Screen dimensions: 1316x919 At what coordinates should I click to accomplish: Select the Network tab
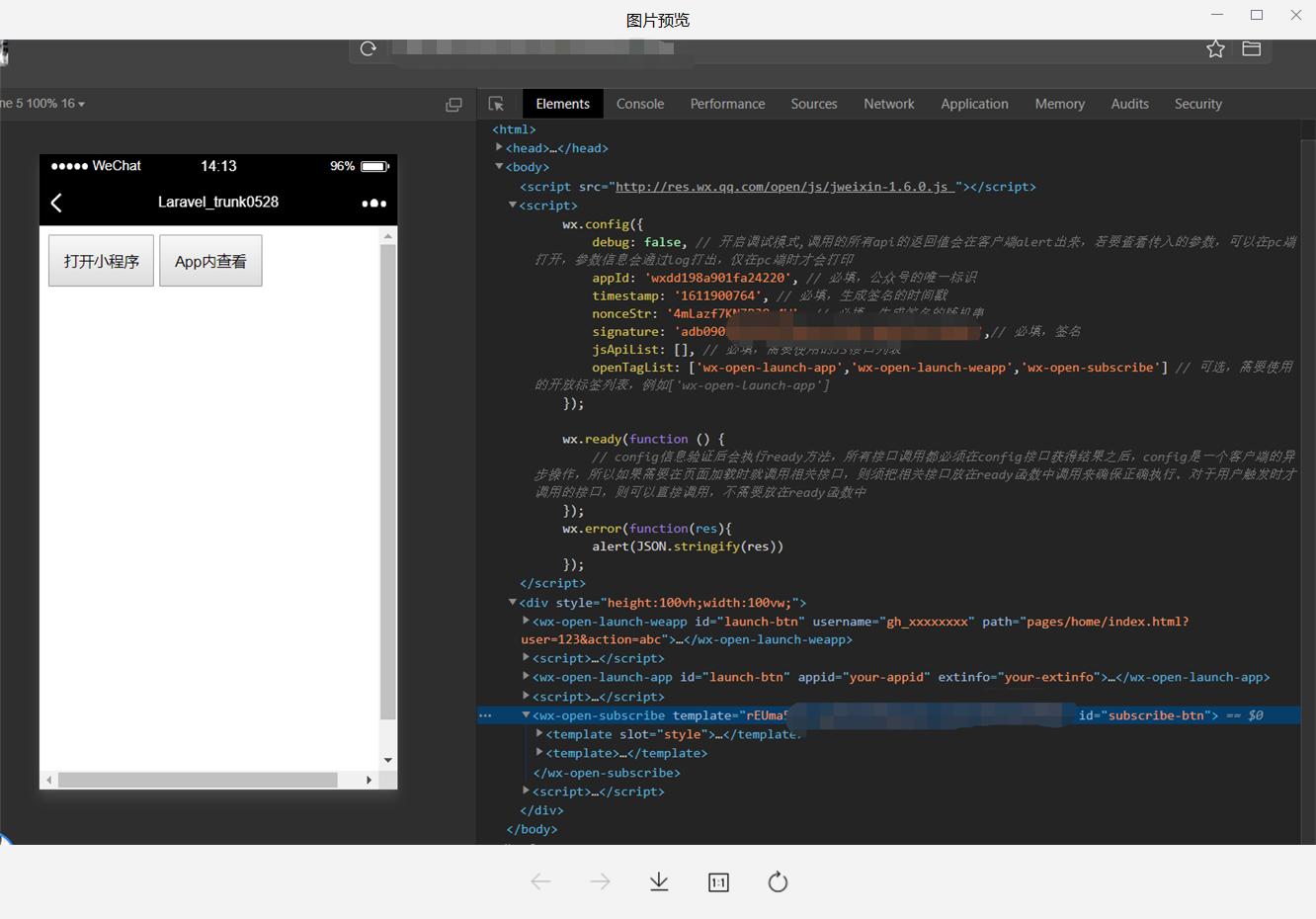tap(889, 104)
